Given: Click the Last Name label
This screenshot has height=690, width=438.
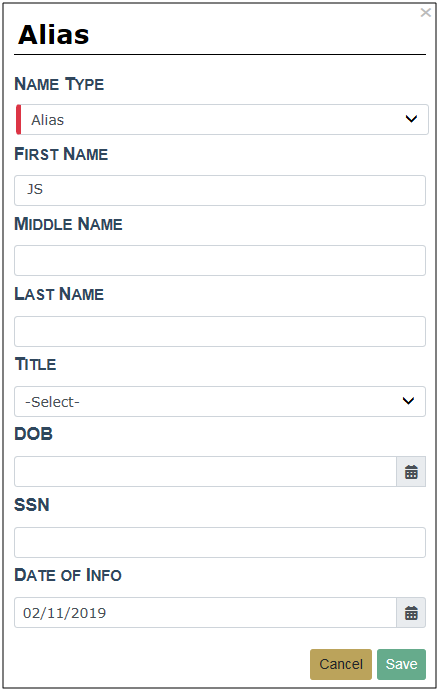Looking at the screenshot, I should (59, 294).
